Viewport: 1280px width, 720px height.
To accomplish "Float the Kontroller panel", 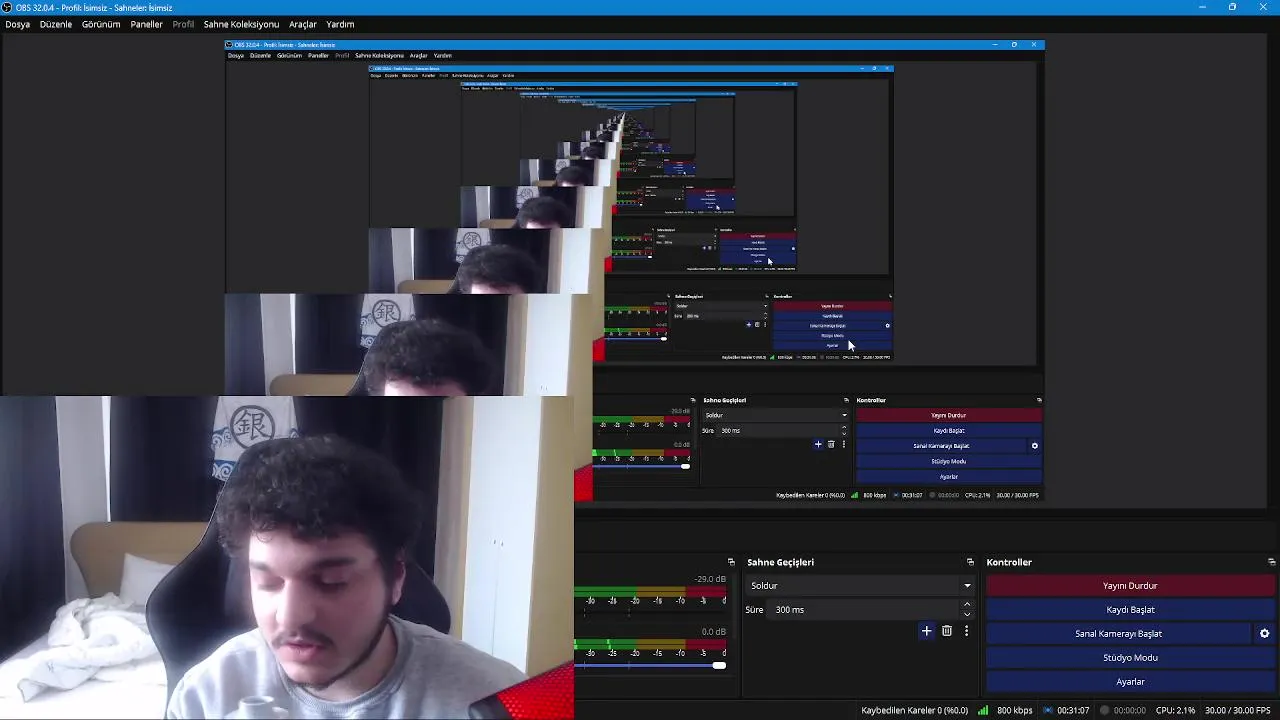I will pos(1271,562).
